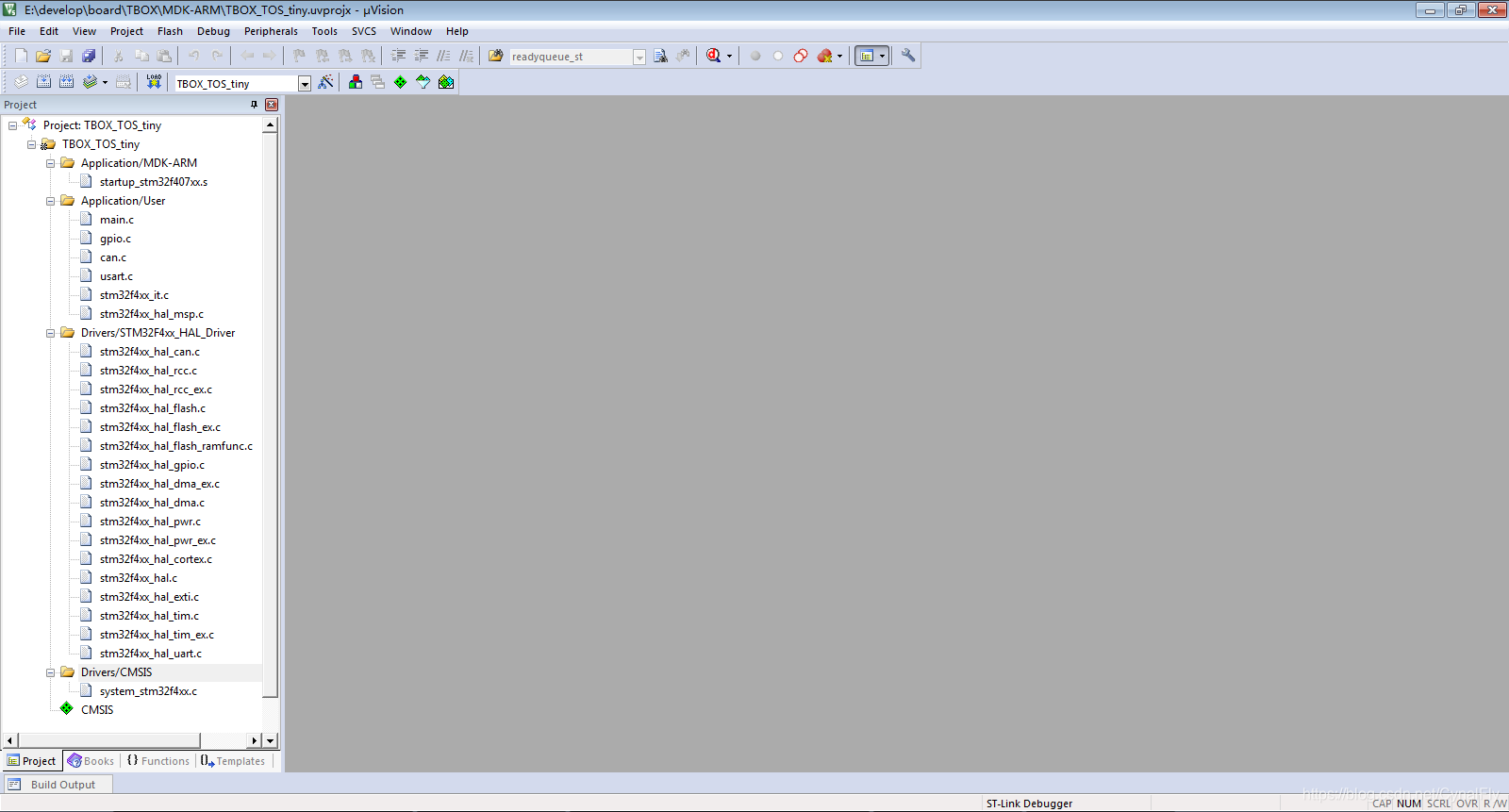Click the Indent selected lines icon
Viewport: 1509px width, 812px height.
point(399,56)
